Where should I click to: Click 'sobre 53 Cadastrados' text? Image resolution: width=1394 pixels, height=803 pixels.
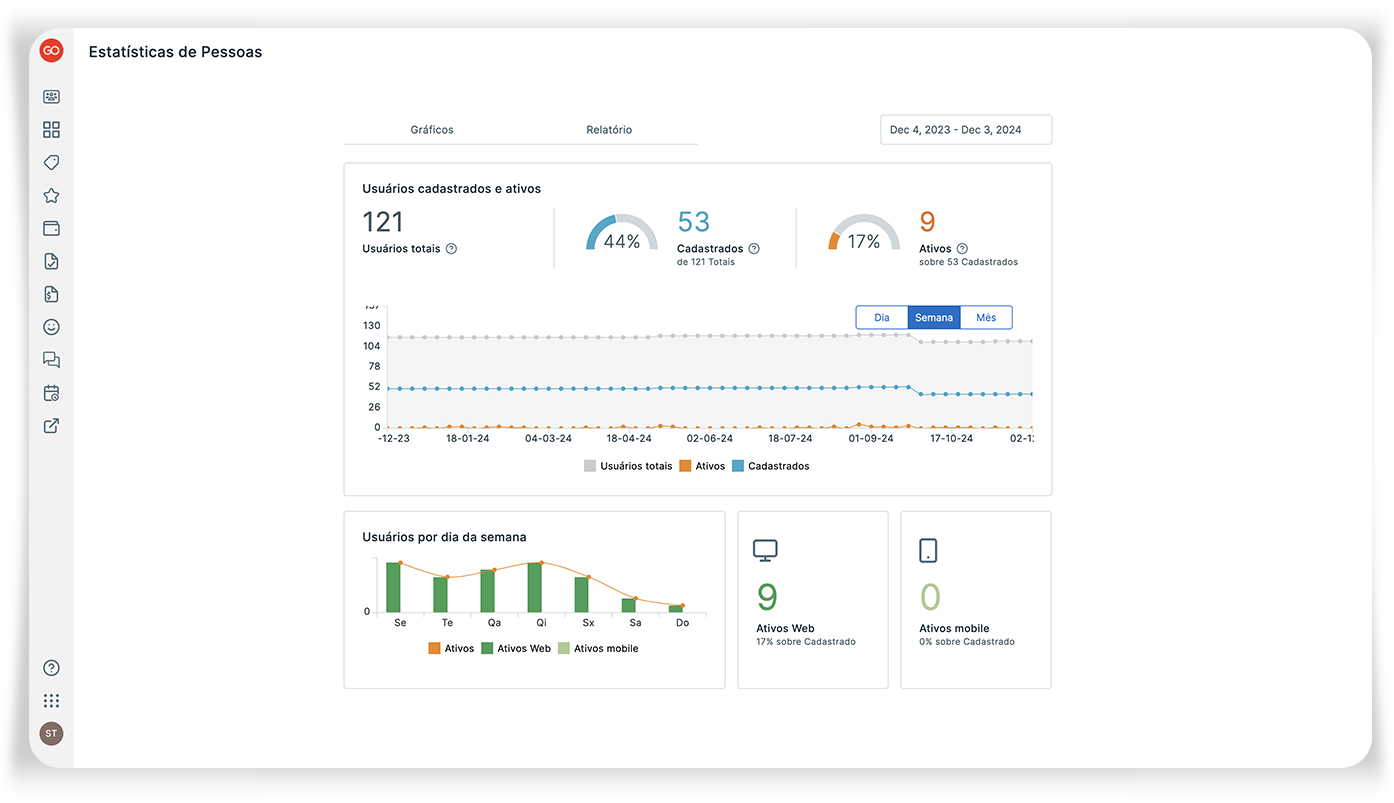tap(968, 262)
